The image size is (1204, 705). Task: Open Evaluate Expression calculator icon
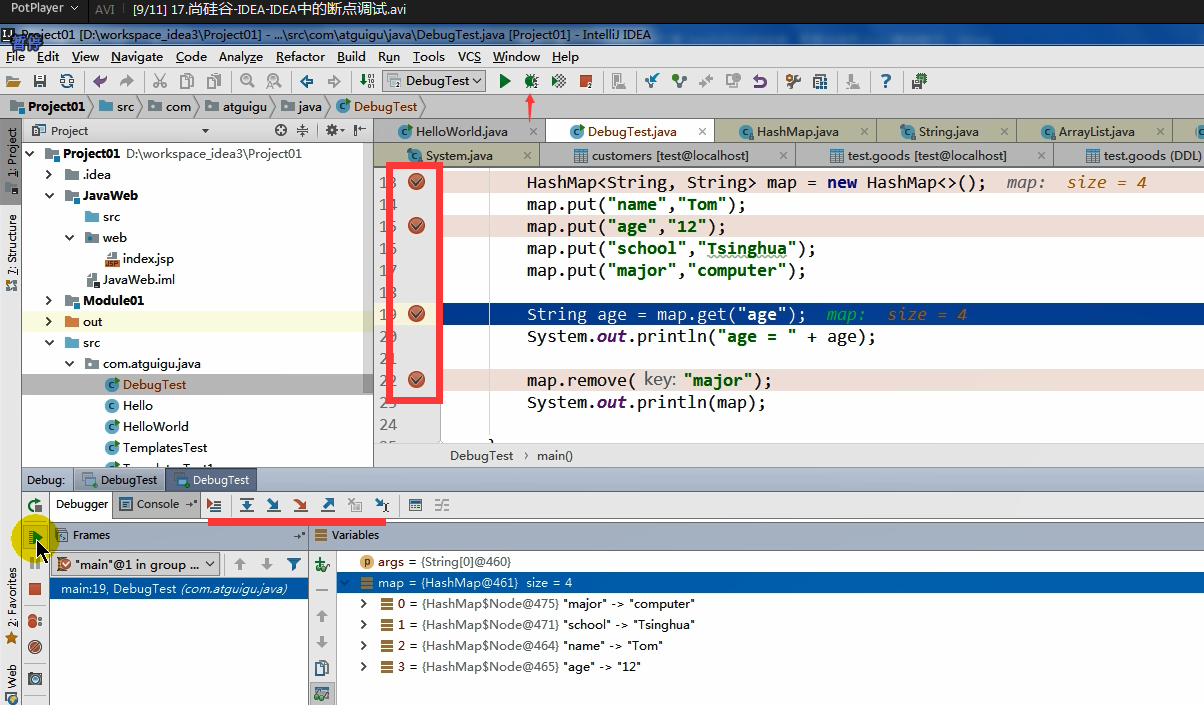click(416, 505)
